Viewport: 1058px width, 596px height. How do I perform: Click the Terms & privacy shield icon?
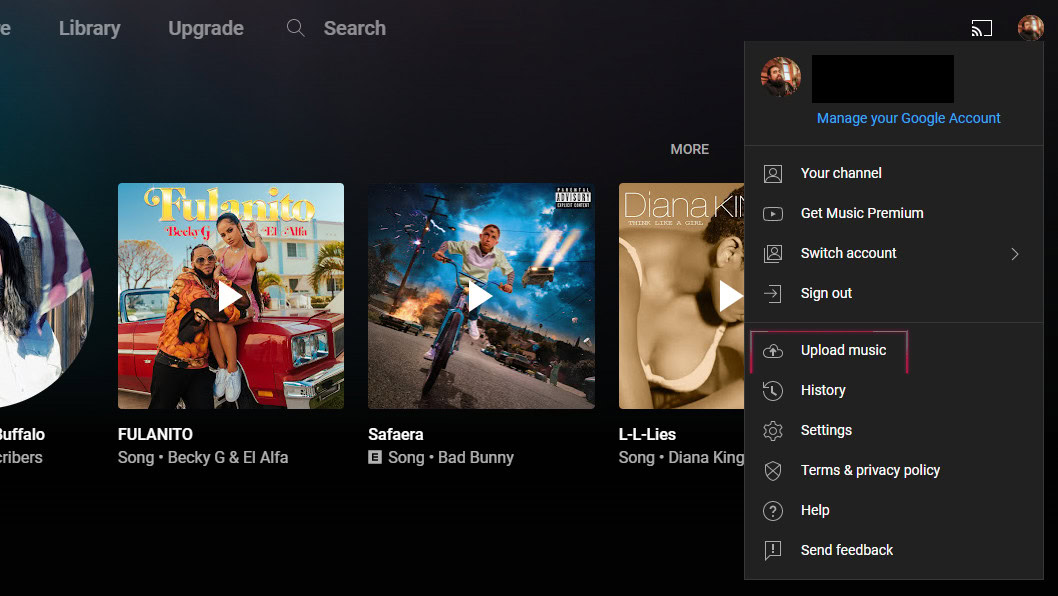click(773, 470)
